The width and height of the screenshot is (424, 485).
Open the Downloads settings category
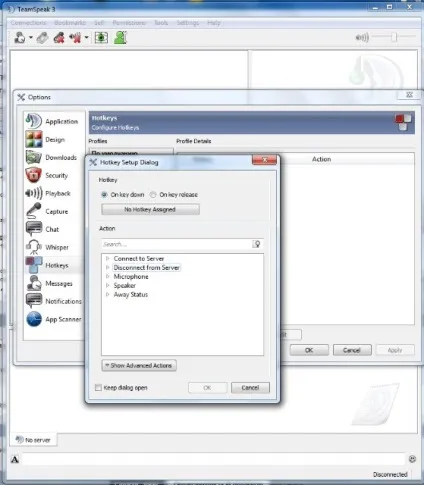(x=54, y=157)
